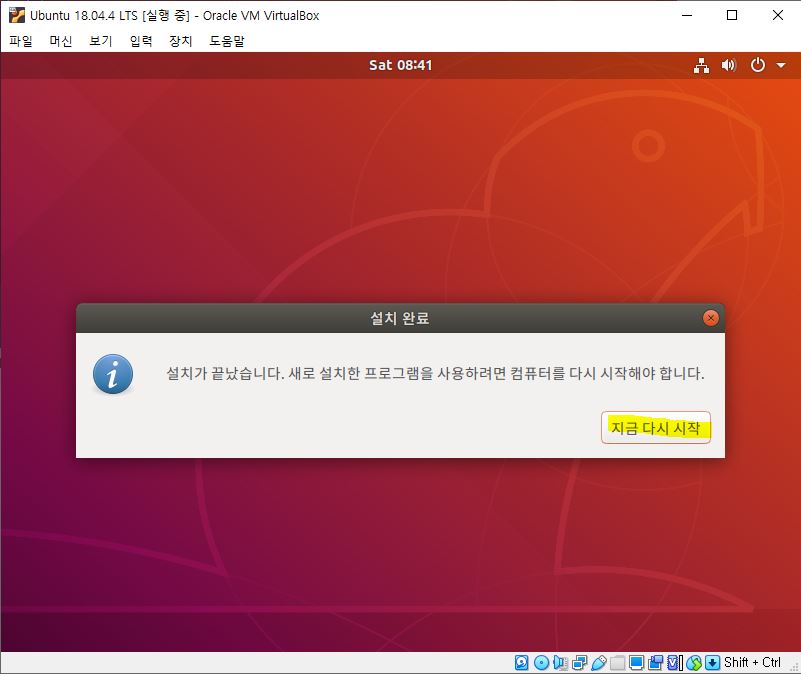801x677 pixels.
Task: Click the Ubuntu network connection icon in top bar
Action: [x=701, y=65]
